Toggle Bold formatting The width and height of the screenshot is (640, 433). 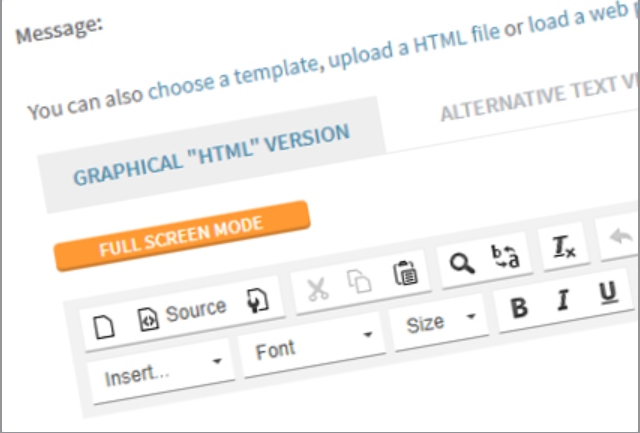pos(518,308)
